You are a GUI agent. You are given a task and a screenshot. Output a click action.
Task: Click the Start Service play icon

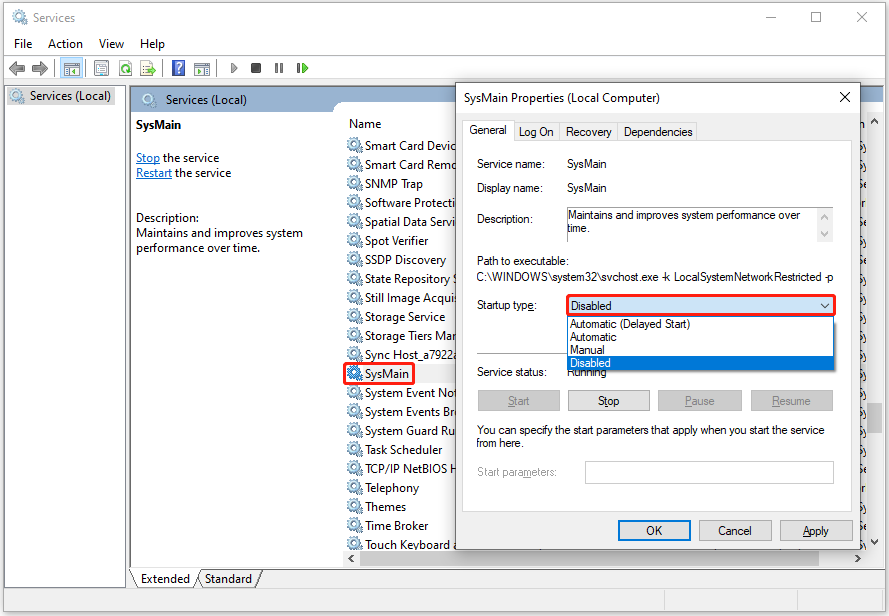point(234,69)
